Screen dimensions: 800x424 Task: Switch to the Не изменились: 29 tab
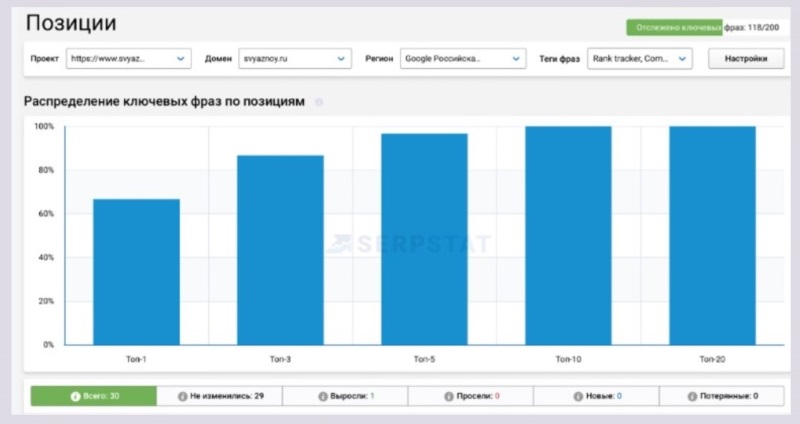pyautogui.click(x=220, y=396)
